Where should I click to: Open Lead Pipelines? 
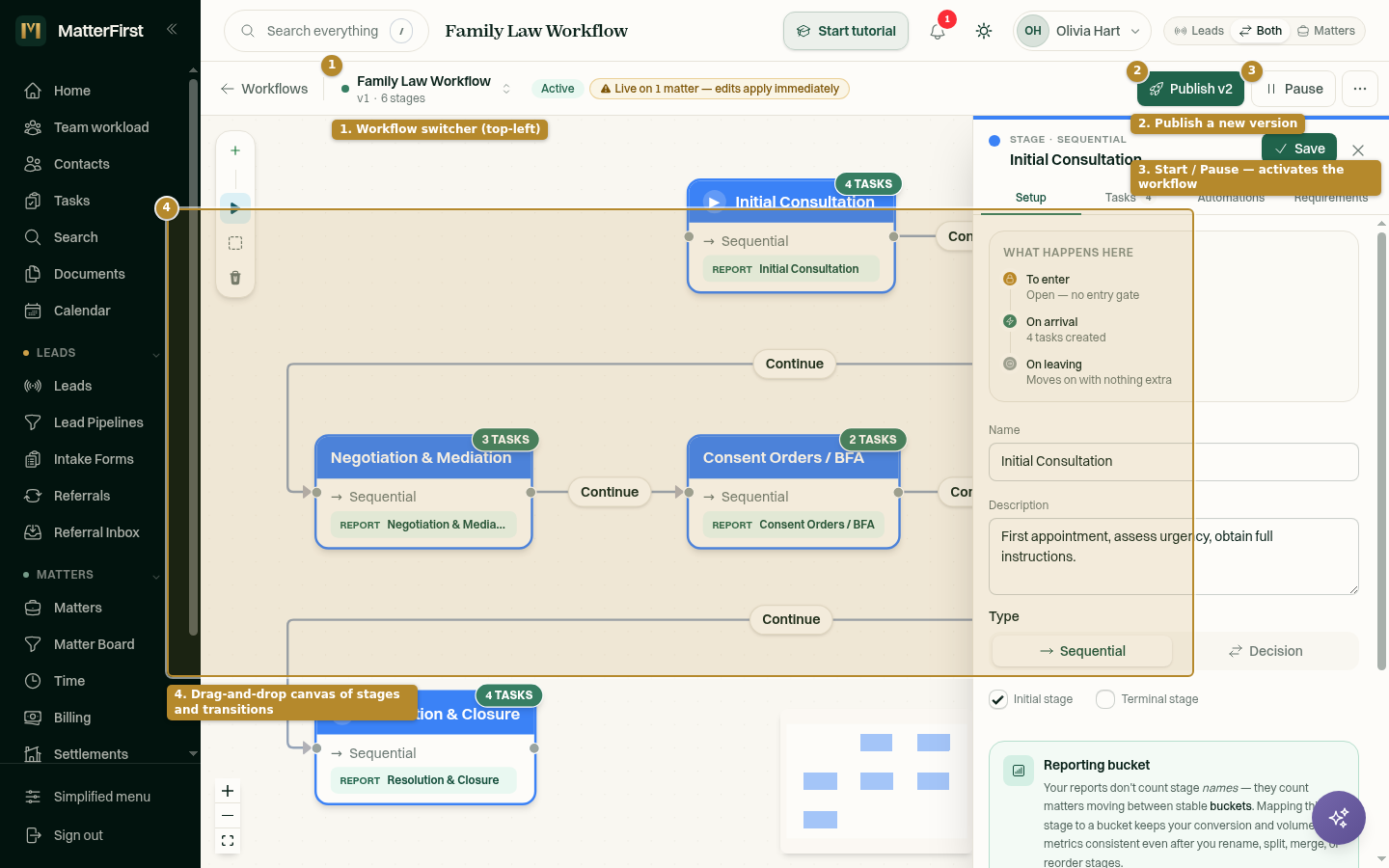pos(96,422)
